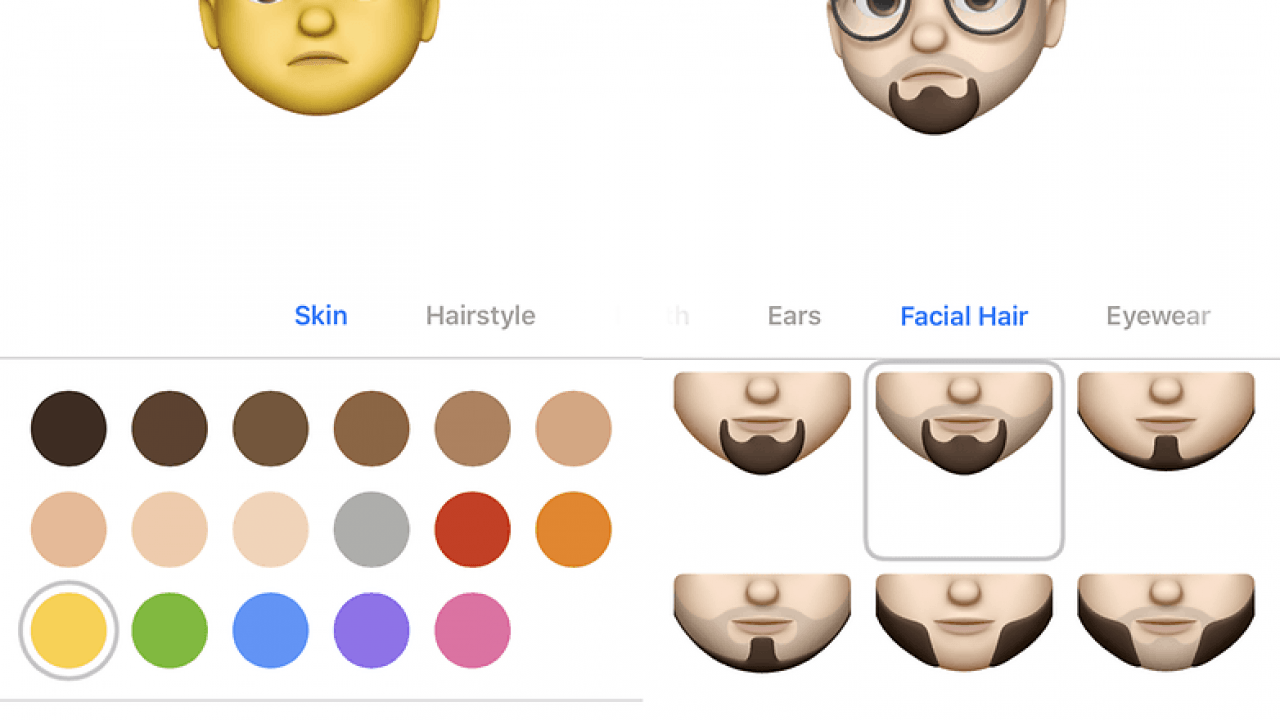Choose the purple skin color swatch

[372, 630]
